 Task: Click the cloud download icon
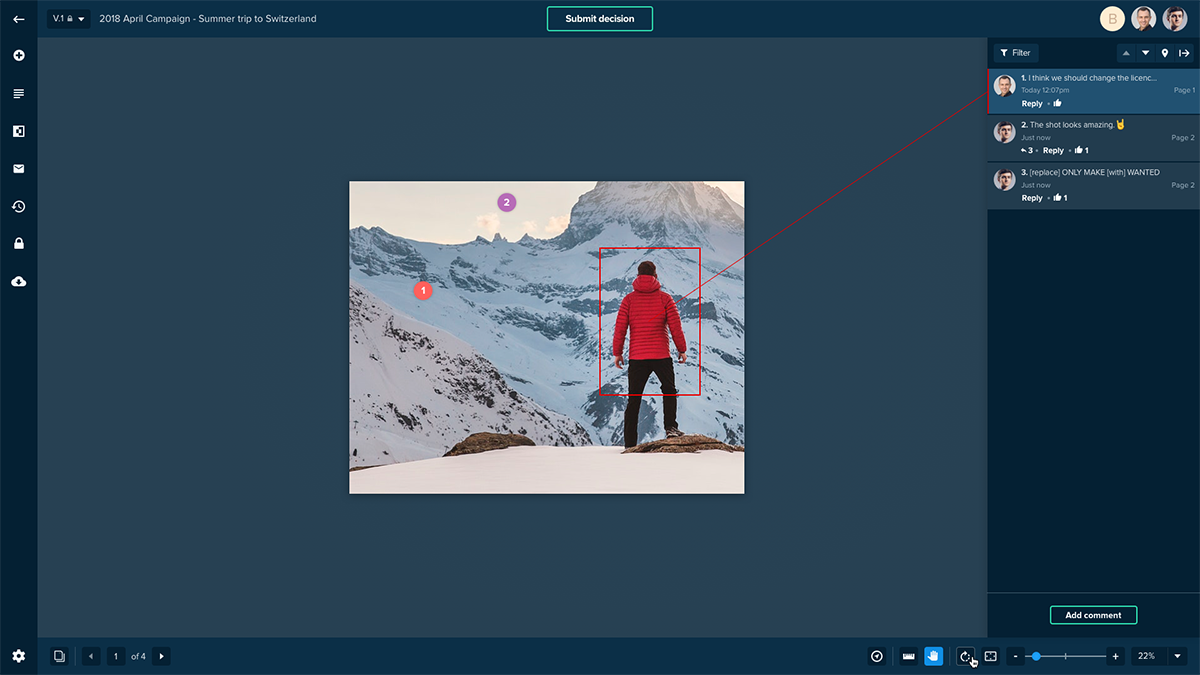click(x=18, y=282)
